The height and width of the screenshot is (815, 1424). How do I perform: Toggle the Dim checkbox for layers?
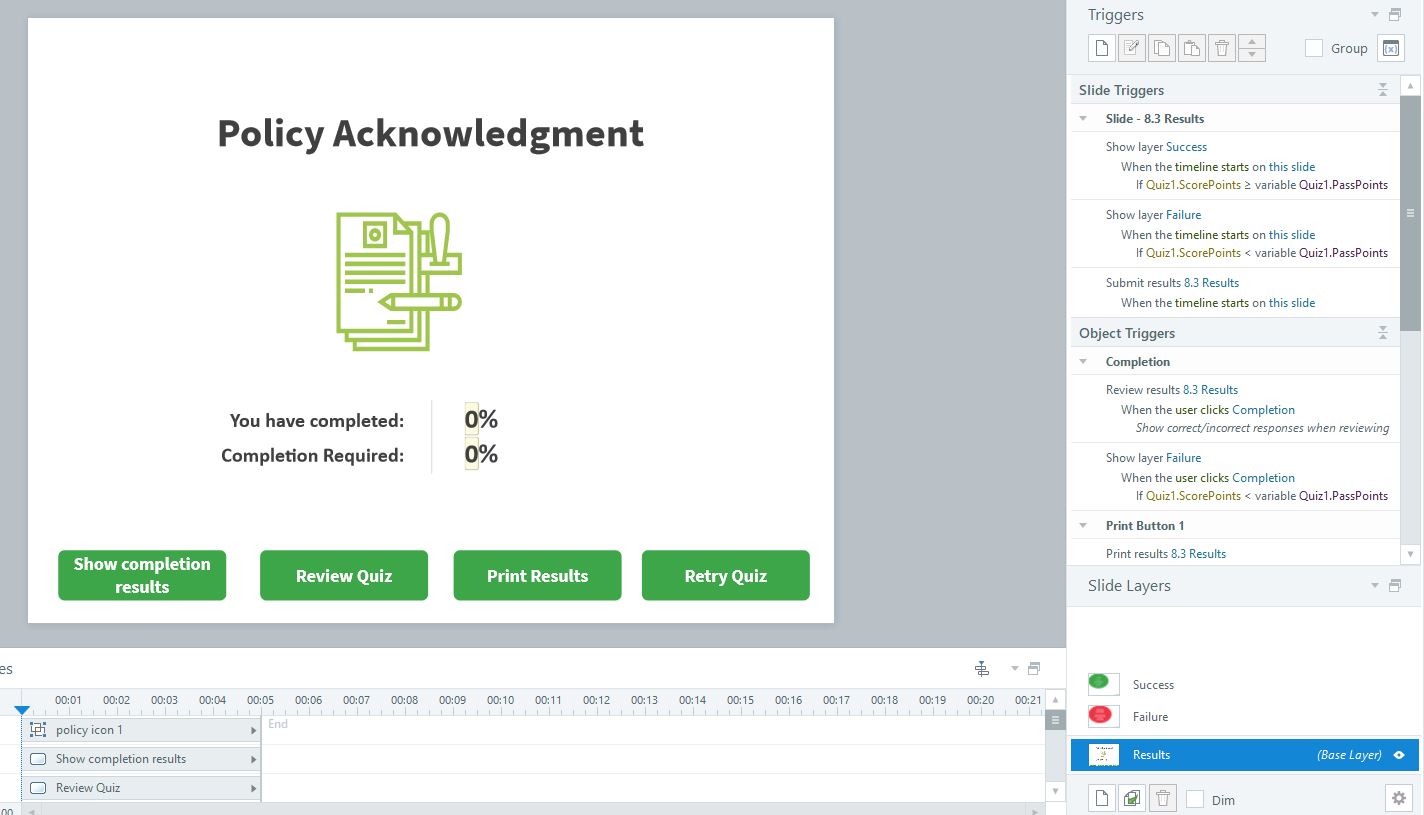click(x=1194, y=799)
